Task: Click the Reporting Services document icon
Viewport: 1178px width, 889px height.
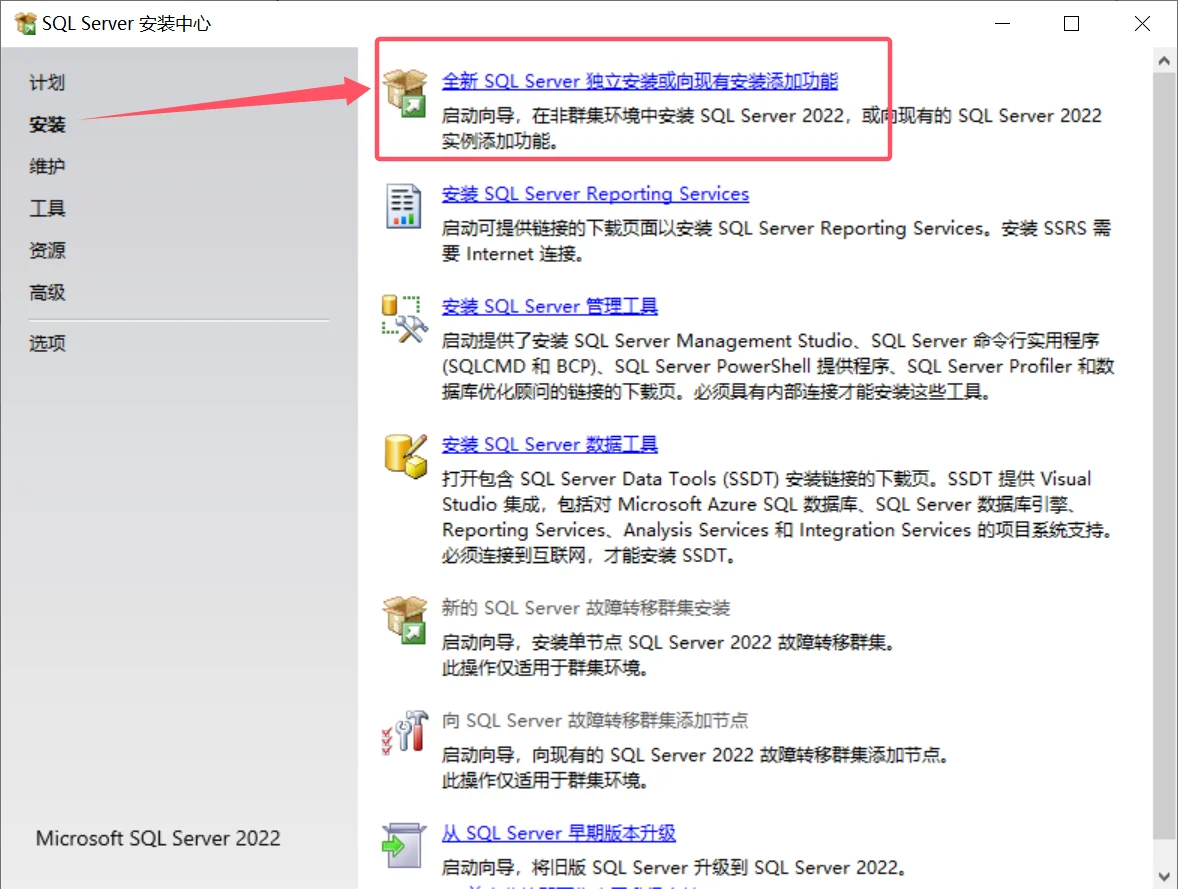Action: tap(404, 200)
